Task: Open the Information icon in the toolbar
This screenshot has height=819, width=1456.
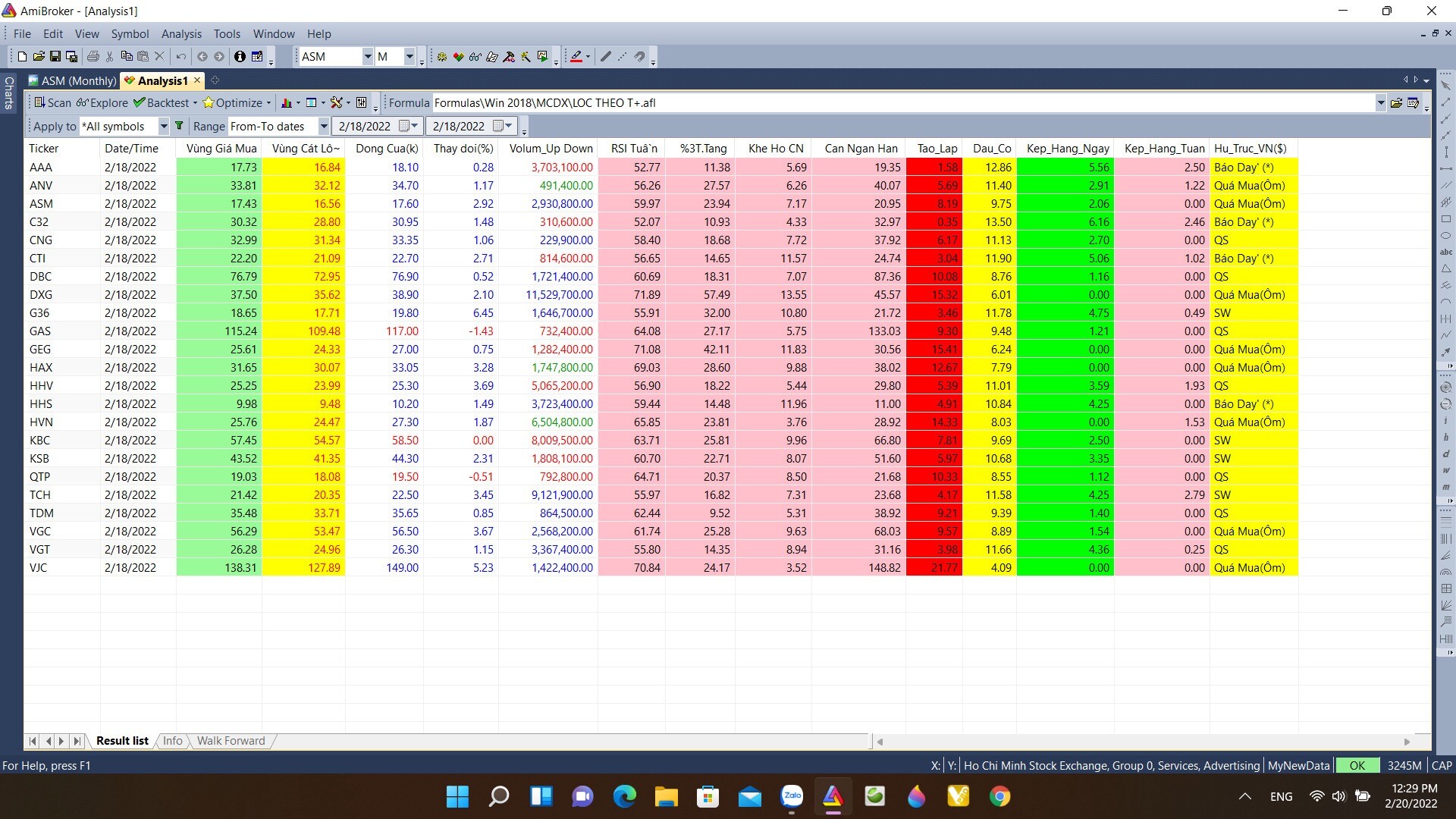Action: [x=240, y=56]
